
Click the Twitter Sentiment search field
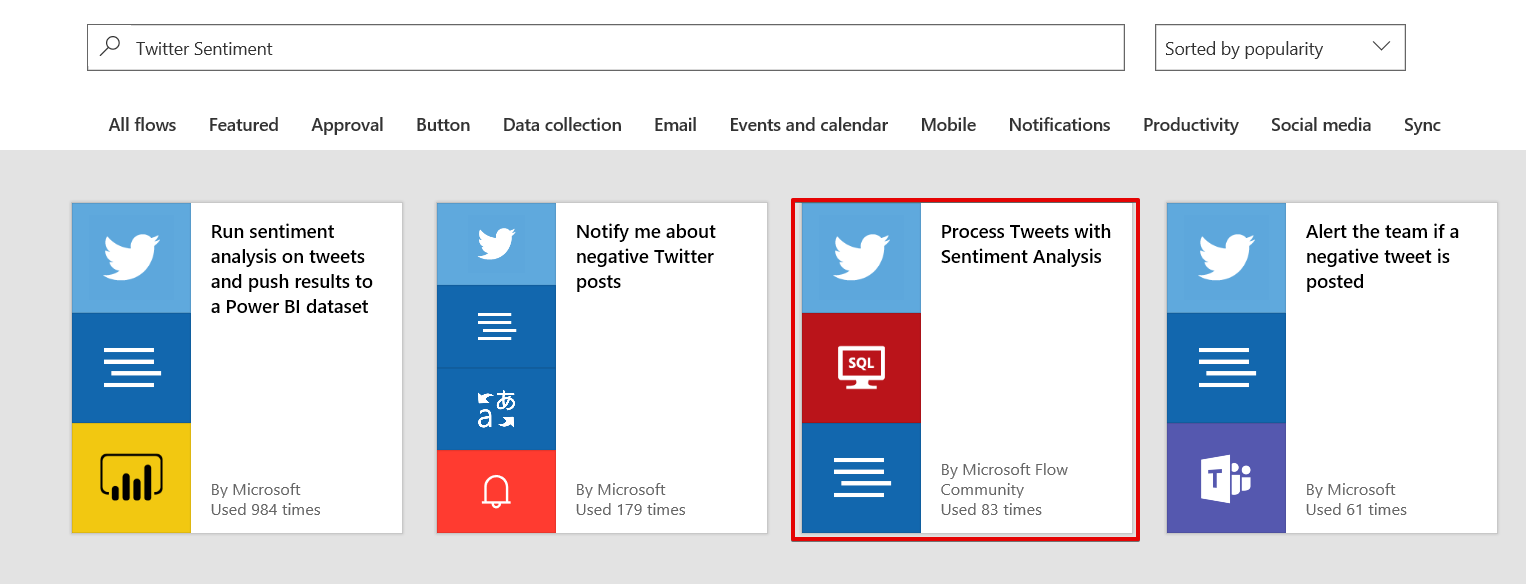(620, 48)
